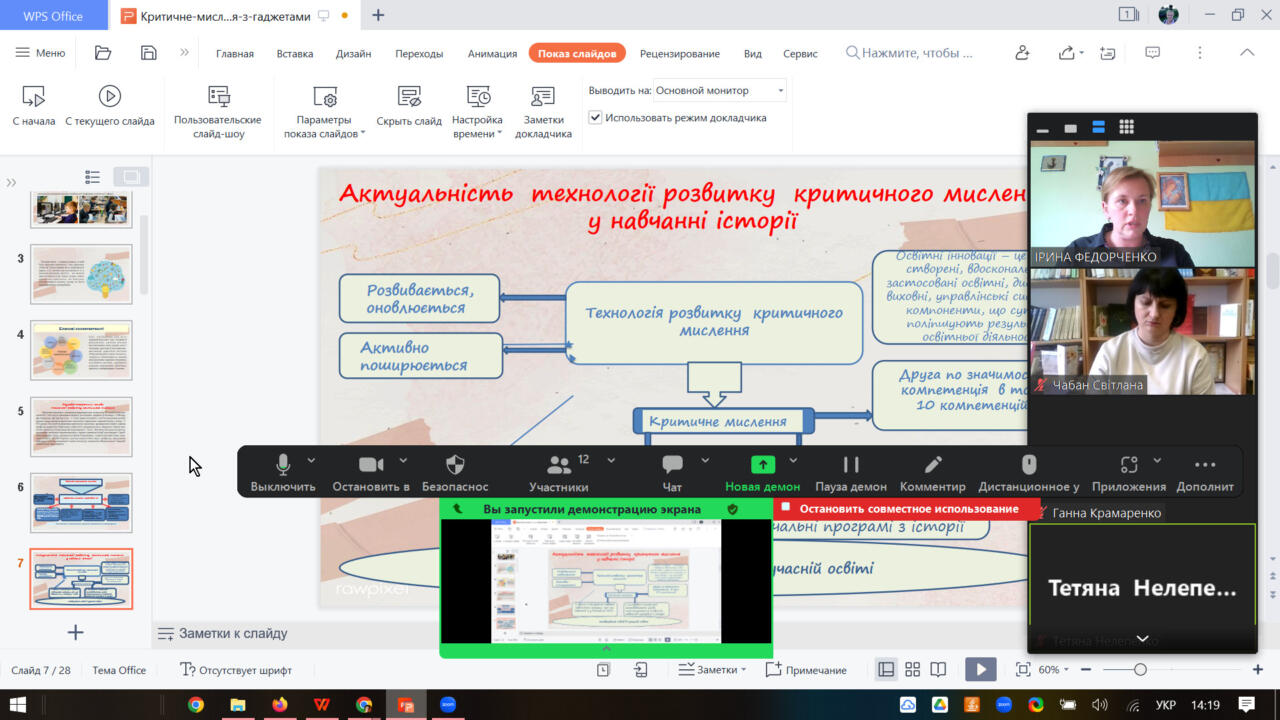Viewport: 1280px width, 720px height.
Task: Collapse the ribbon with up chevron
Action: click(x=1247, y=53)
